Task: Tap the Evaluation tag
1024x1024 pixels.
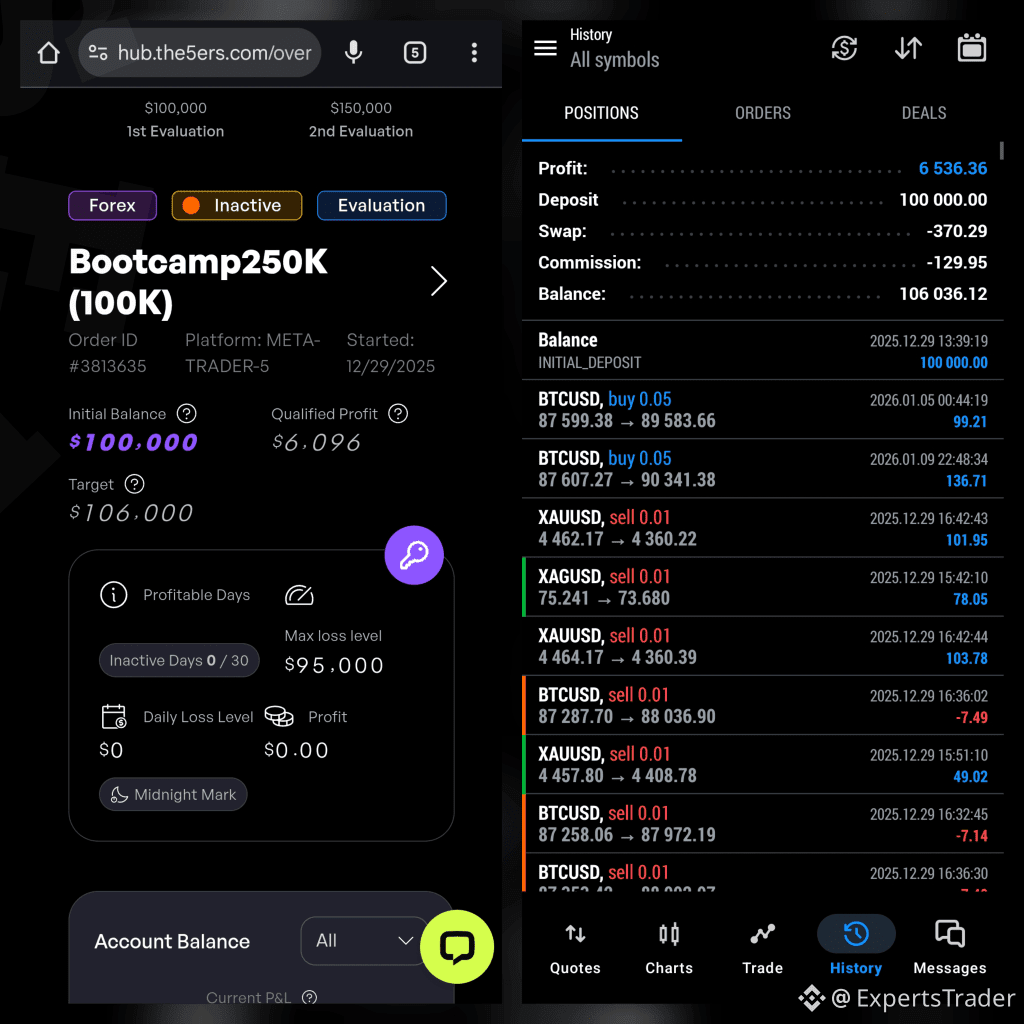Action: [x=381, y=206]
